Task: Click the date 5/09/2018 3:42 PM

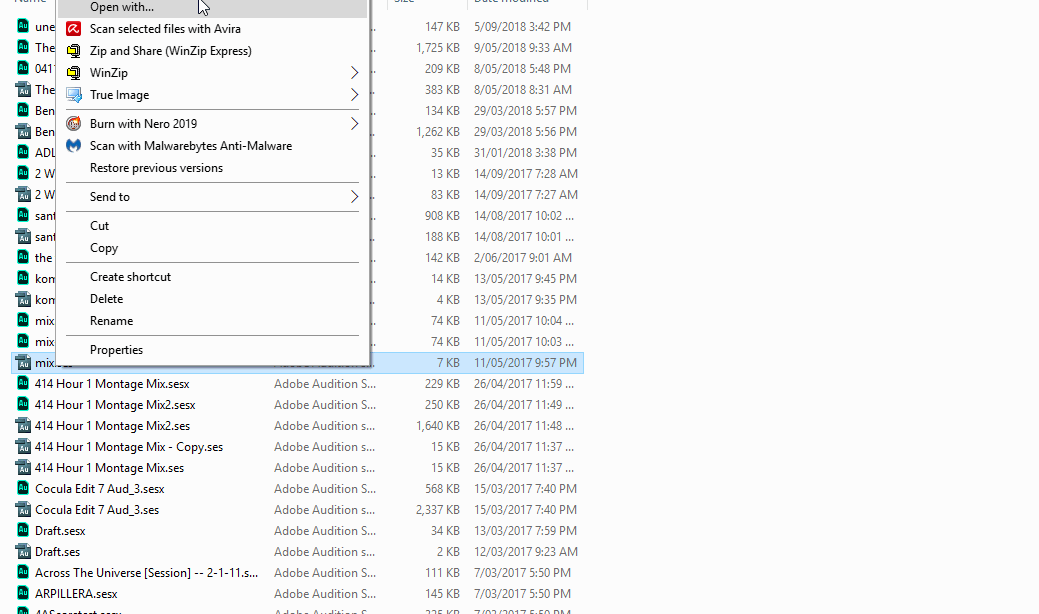Action: [x=522, y=26]
